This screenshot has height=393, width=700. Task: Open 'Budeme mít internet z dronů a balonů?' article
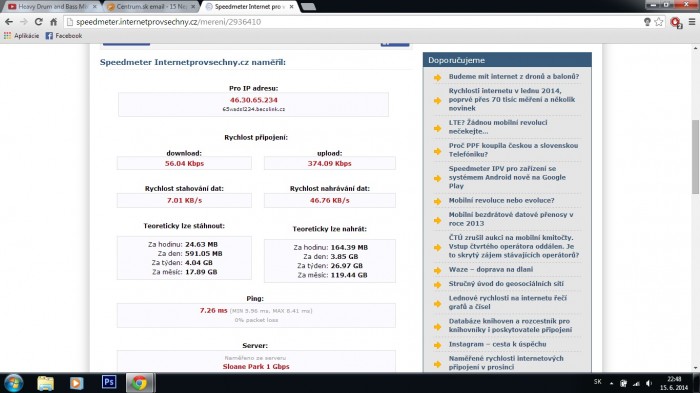click(514, 76)
